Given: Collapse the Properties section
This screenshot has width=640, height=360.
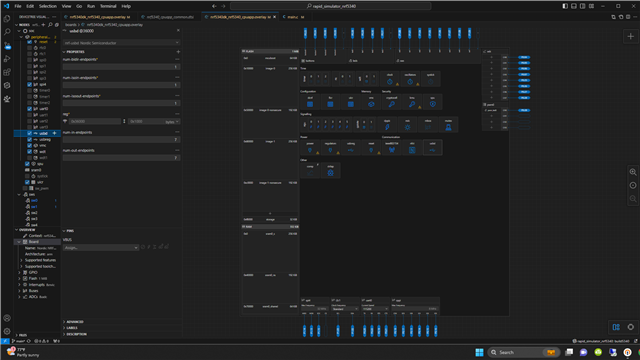Looking at the screenshot, I should click(x=76, y=52).
